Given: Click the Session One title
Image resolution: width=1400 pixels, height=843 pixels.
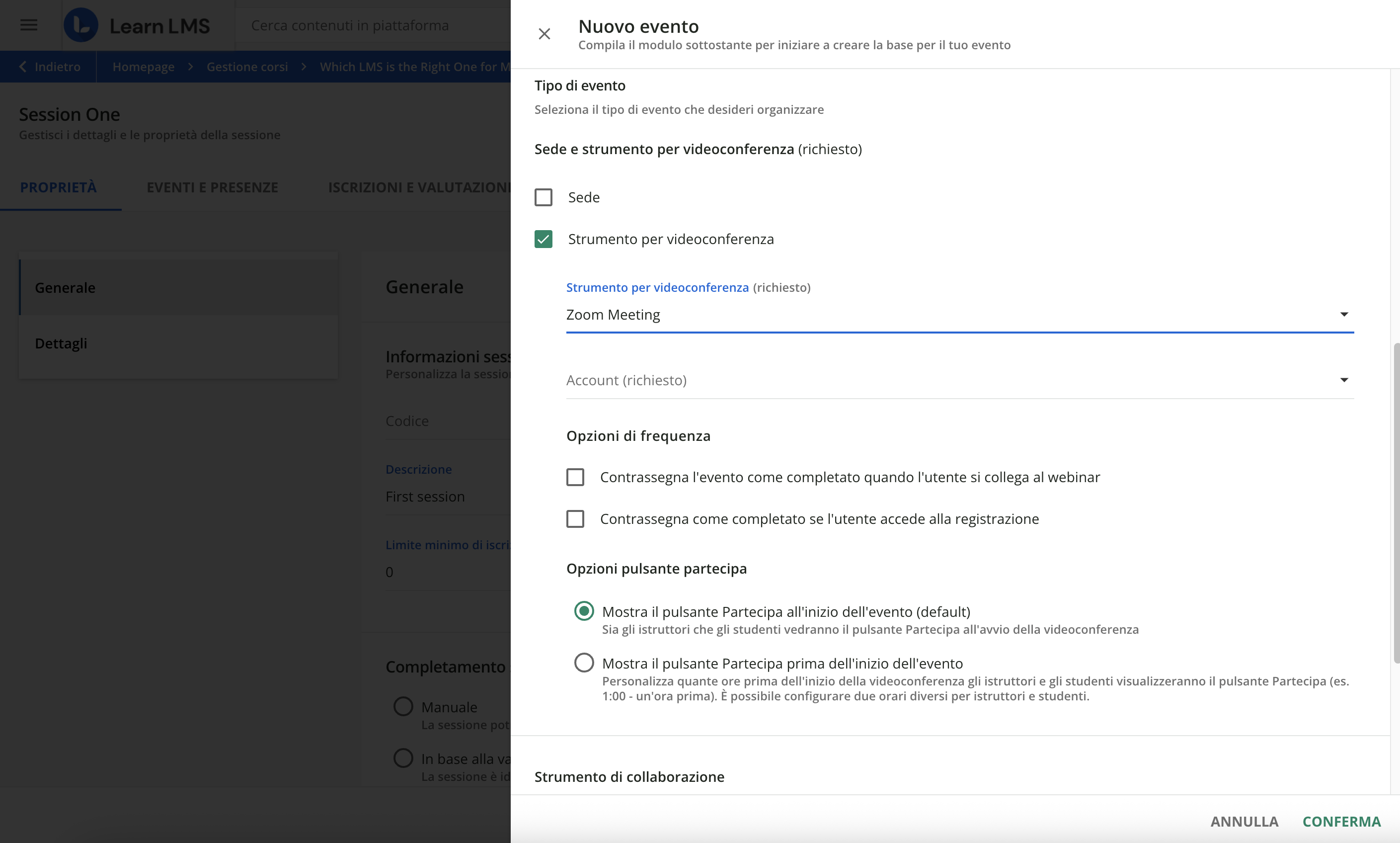Looking at the screenshot, I should click(x=69, y=114).
